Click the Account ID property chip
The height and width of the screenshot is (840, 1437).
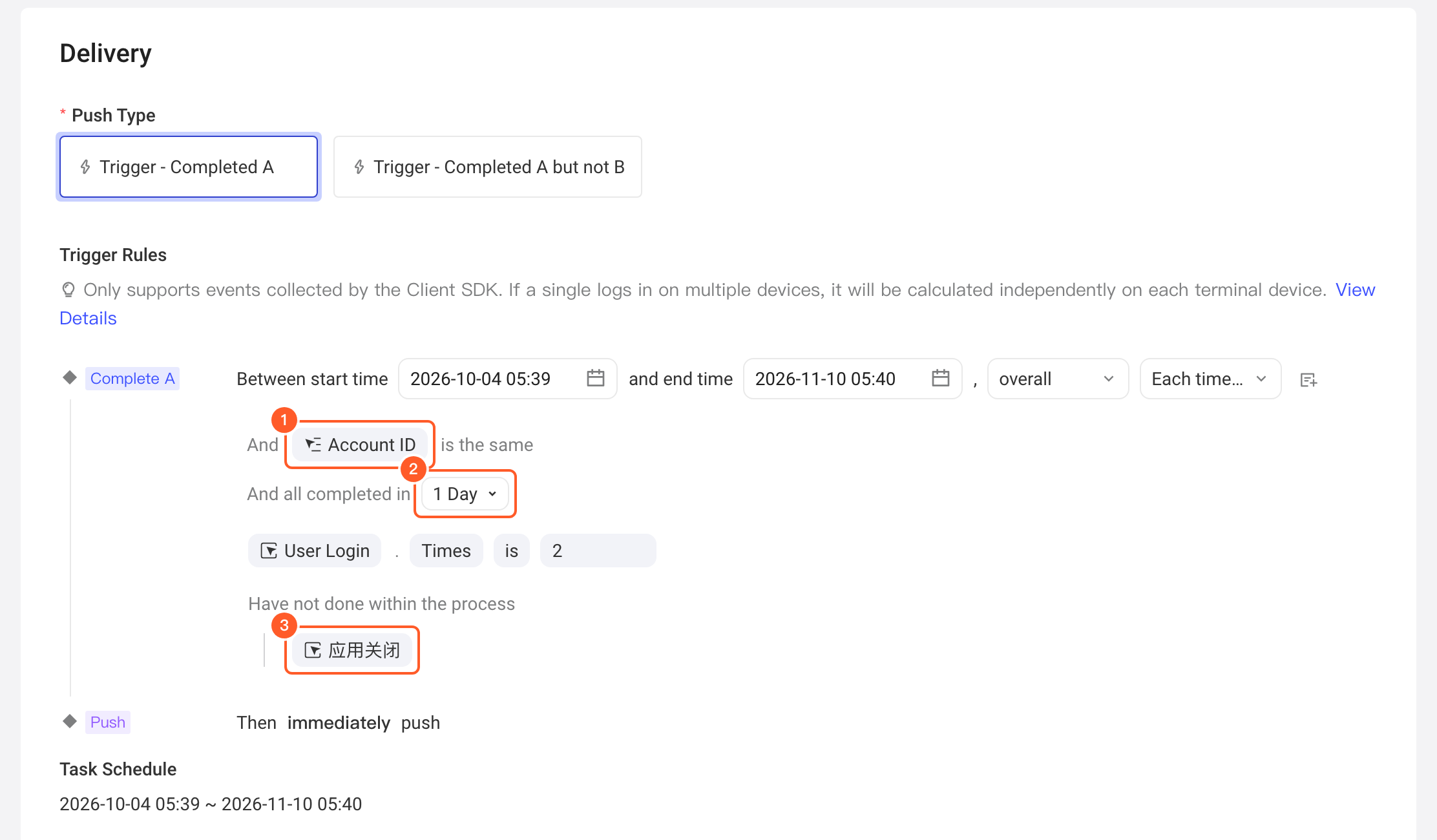pyautogui.click(x=360, y=445)
